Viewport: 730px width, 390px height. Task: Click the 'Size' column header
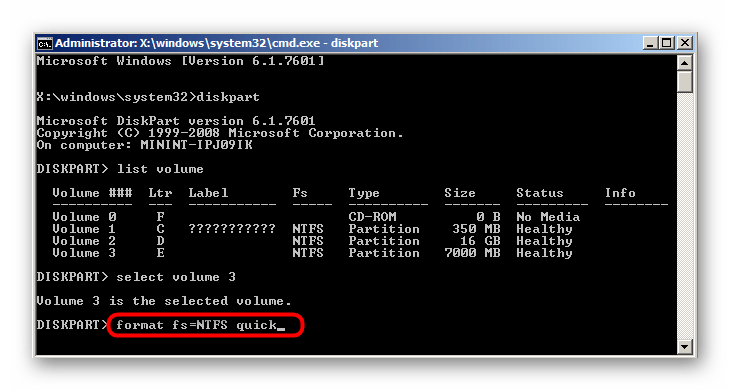tap(460, 193)
